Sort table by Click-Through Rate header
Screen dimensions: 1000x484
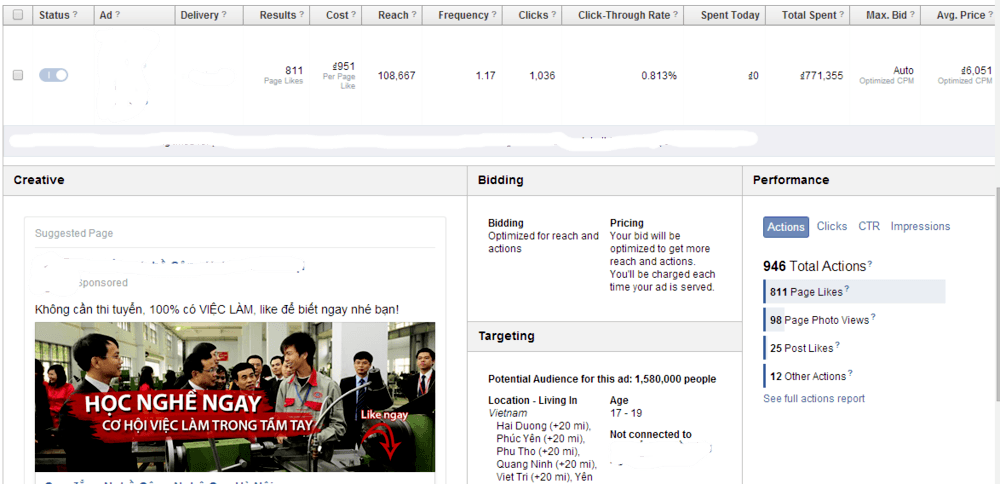coord(624,15)
